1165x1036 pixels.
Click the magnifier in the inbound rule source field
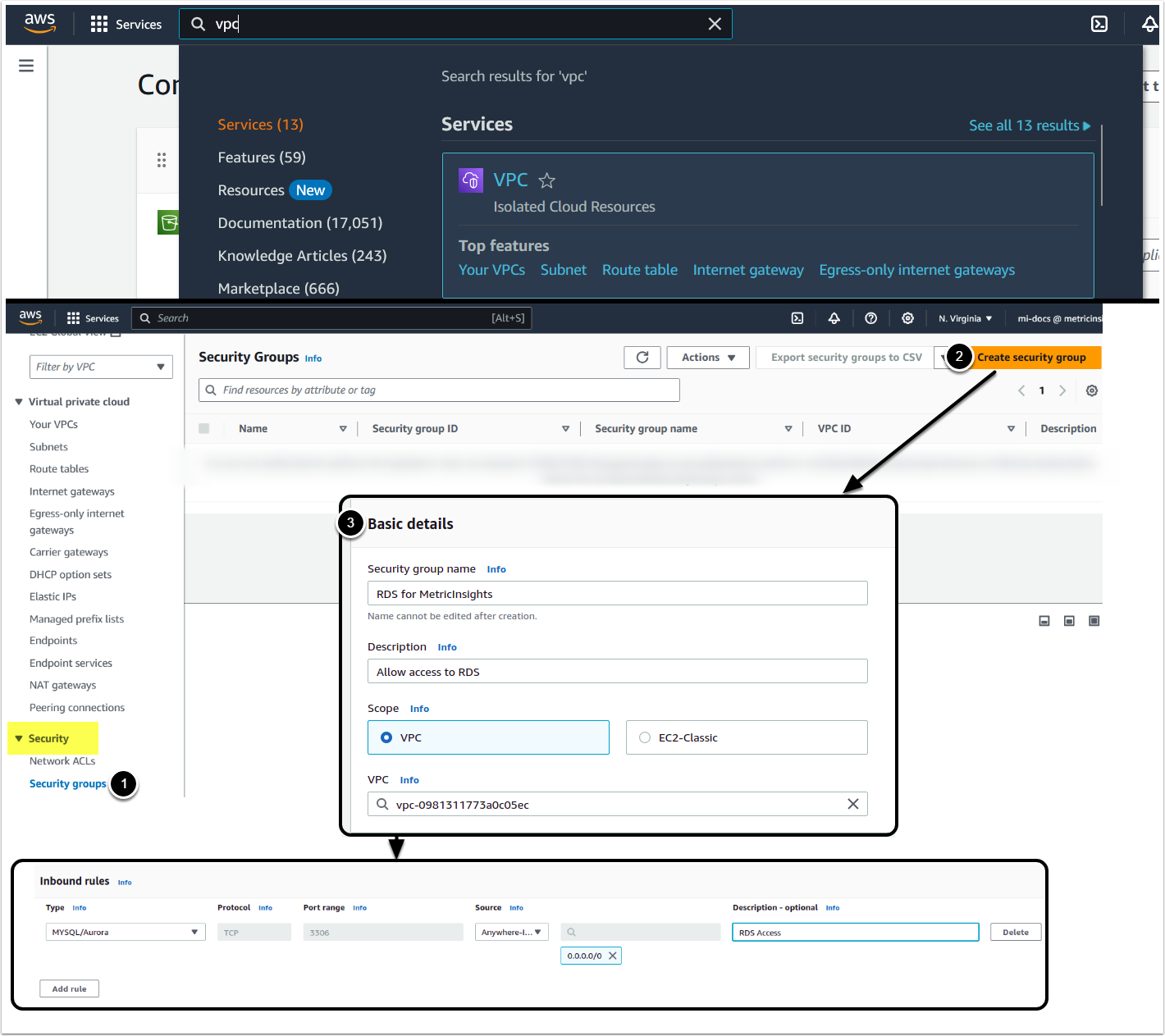point(572,932)
